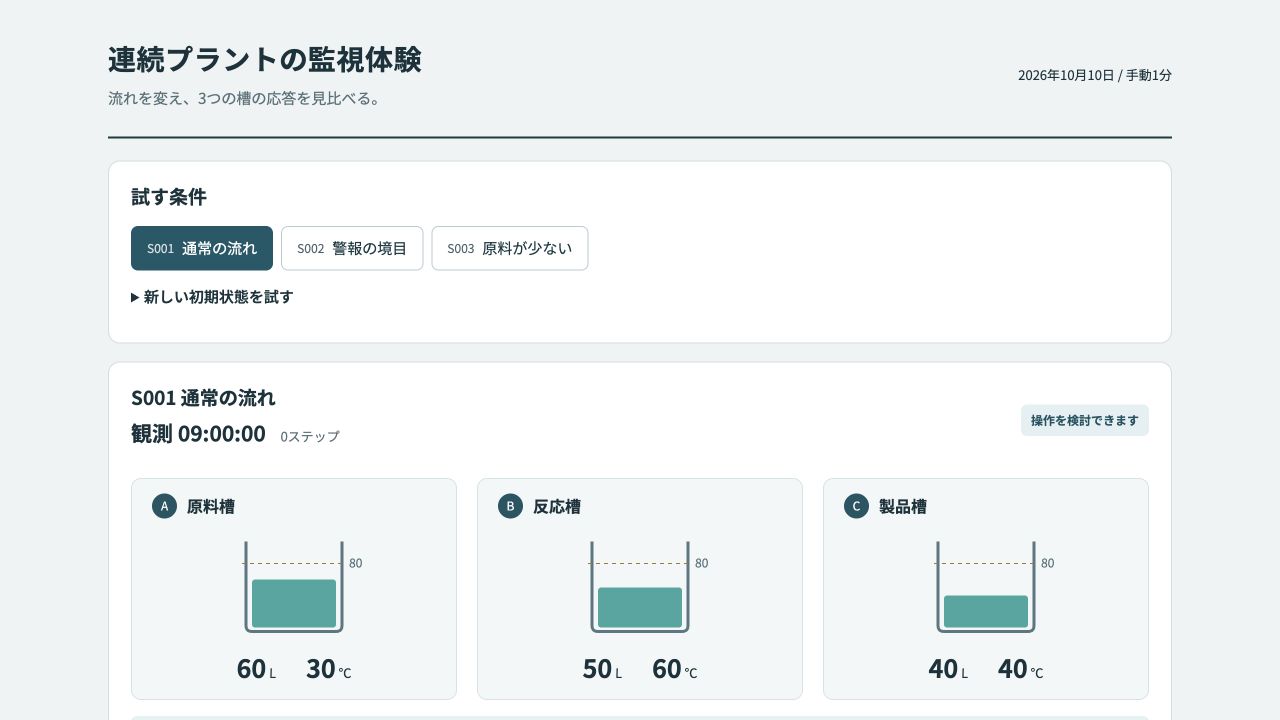Click the 40 L volume of 製品槽
Viewport: 1280px width, 720px height.
948,669
